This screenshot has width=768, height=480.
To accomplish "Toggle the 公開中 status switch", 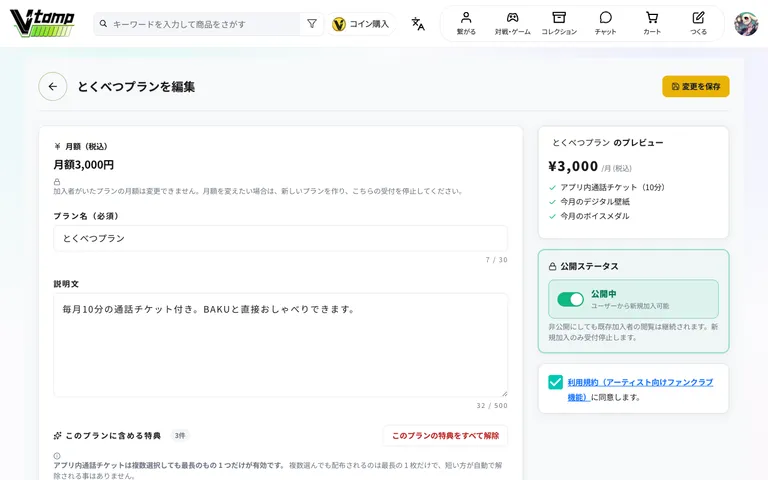I will [x=570, y=299].
